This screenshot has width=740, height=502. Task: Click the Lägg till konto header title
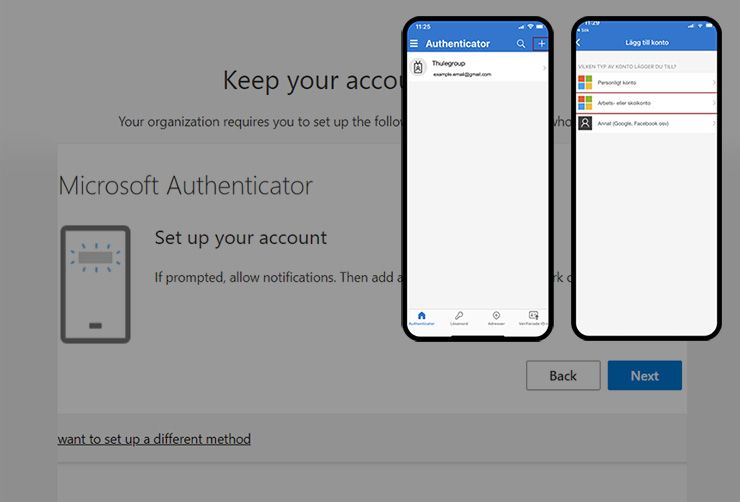647,42
